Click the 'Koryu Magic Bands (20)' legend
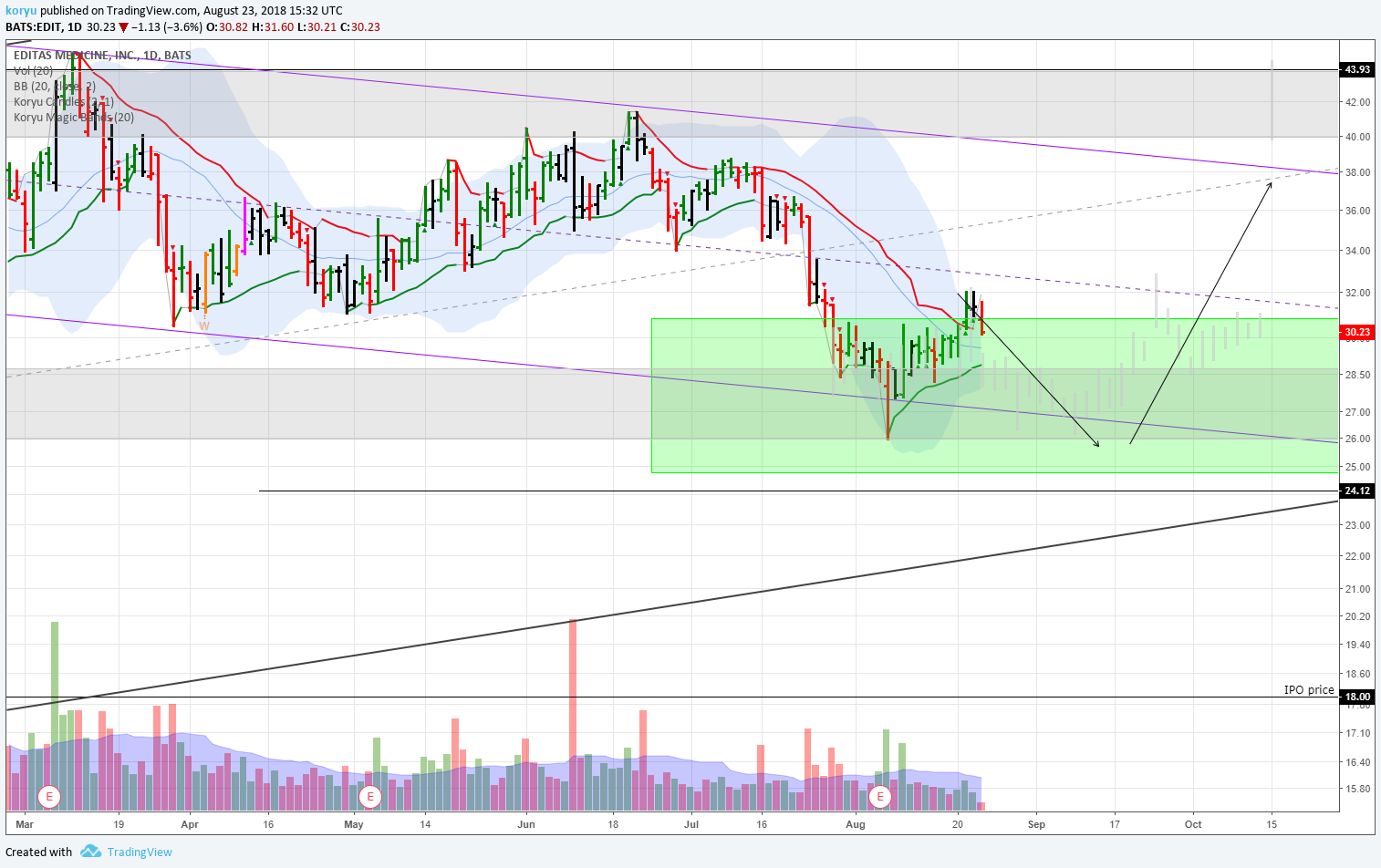Screen dimensions: 1381x868 [74, 117]
